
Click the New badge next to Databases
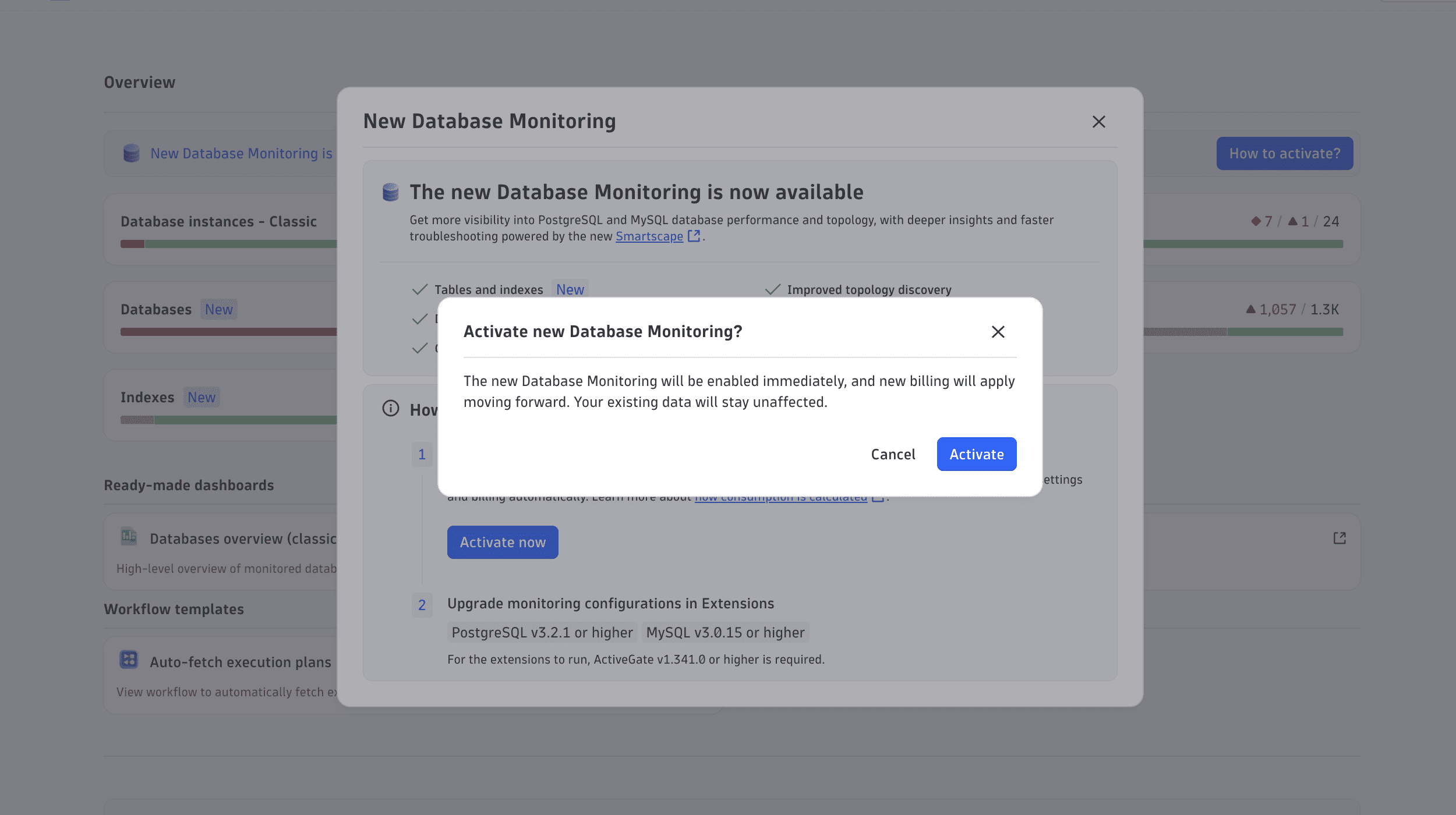(x=219, y=309)
